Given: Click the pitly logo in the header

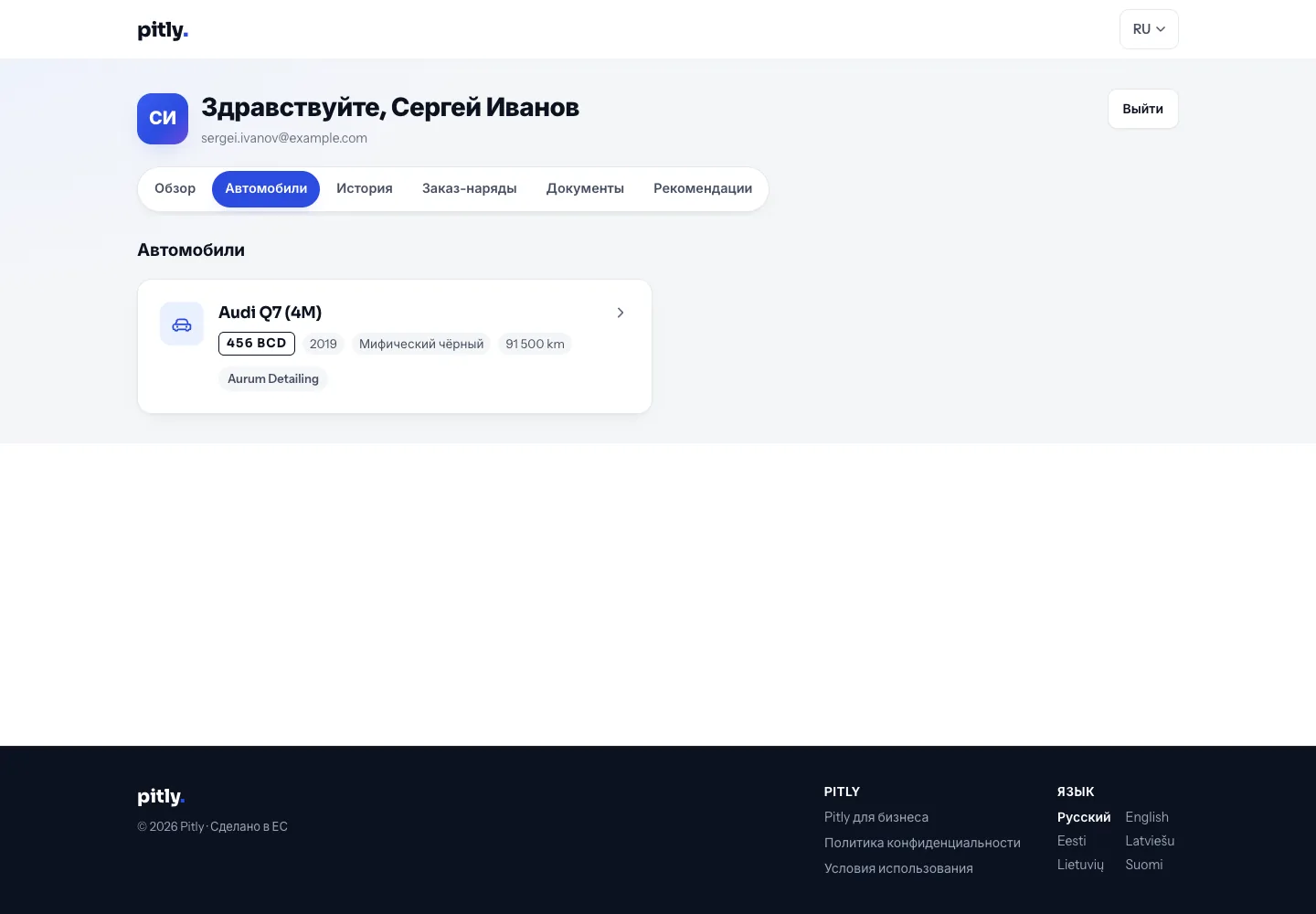Looking at the screenshot, I should tap(163, 30).
